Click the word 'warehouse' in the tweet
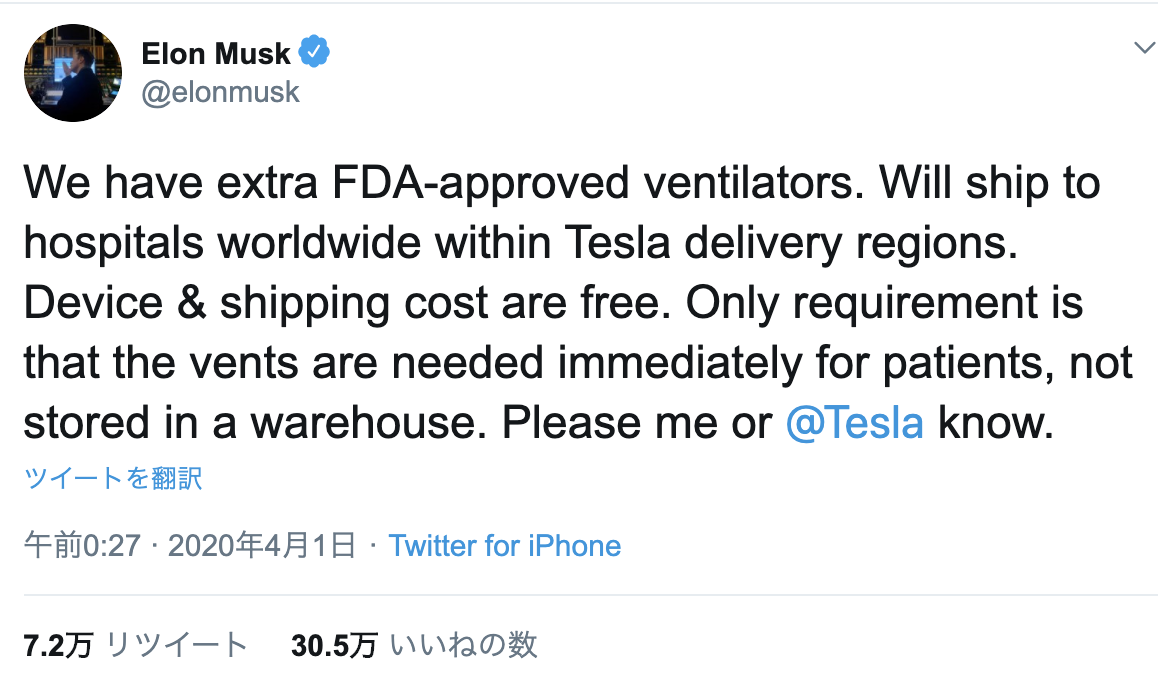Screen dimensions: 1158x688 click(x=368, y=423)
